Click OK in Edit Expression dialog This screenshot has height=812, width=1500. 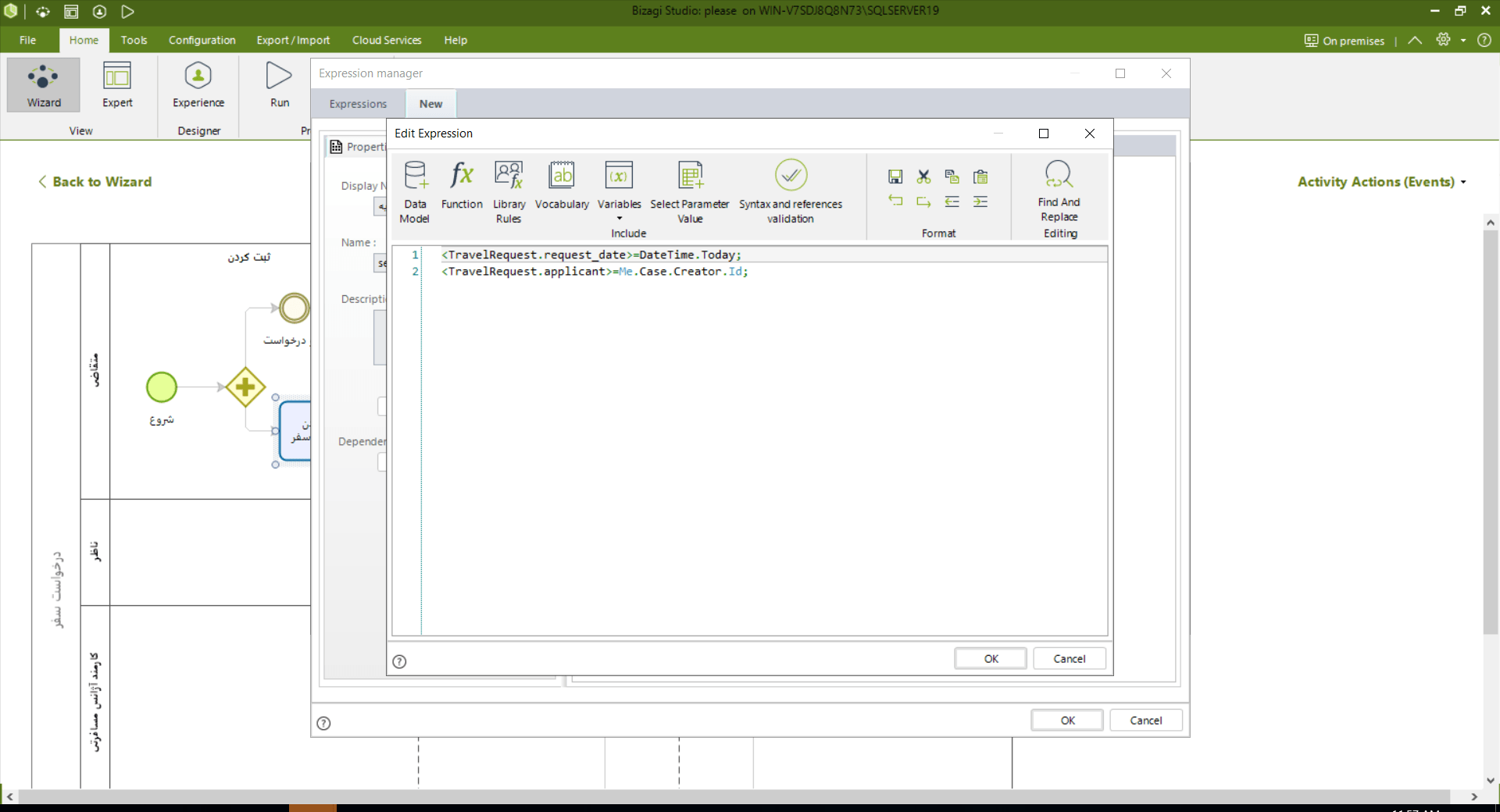point(991,659)
